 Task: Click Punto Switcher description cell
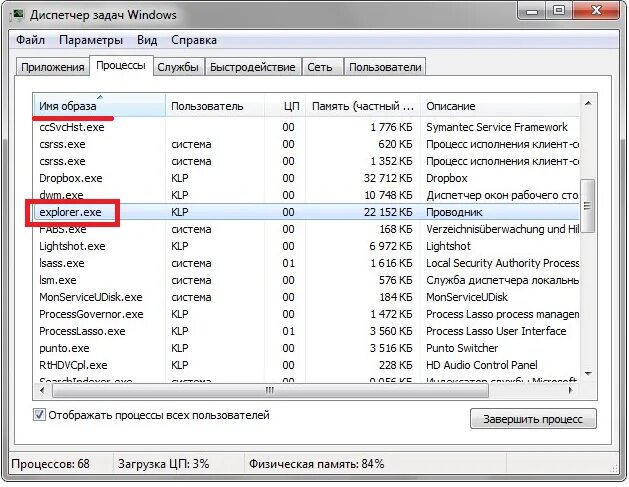coord(462,348)
